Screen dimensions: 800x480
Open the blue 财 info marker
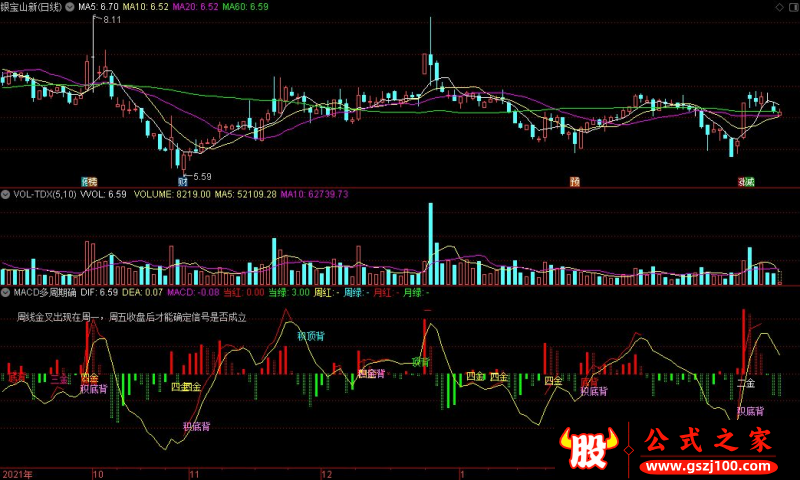pyautogui.click(x=182, y=182)
